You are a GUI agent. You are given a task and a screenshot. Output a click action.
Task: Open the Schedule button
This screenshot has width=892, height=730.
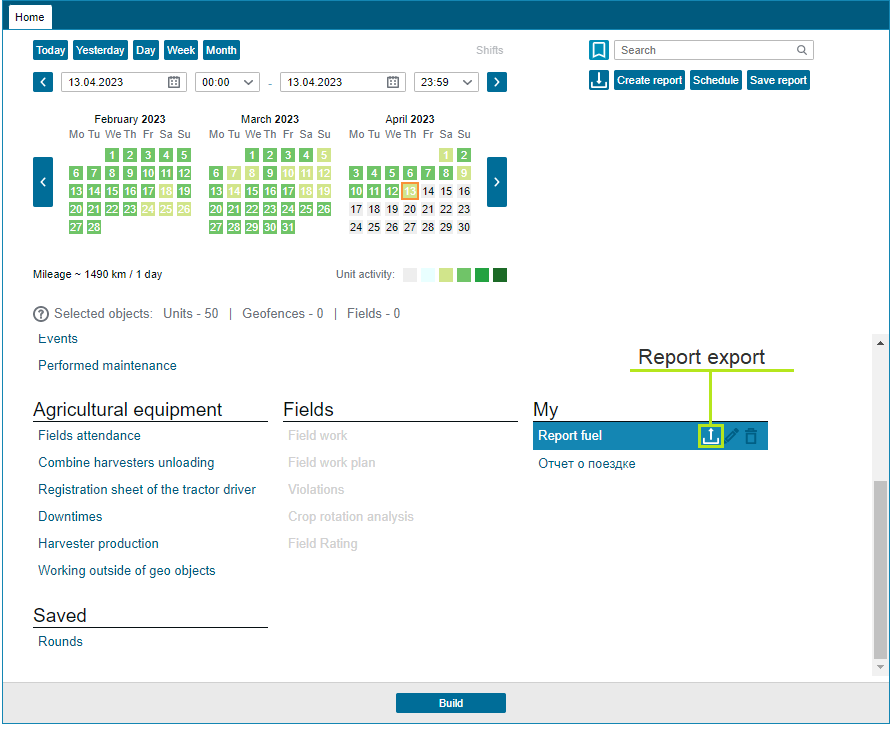tap(716, 80)
